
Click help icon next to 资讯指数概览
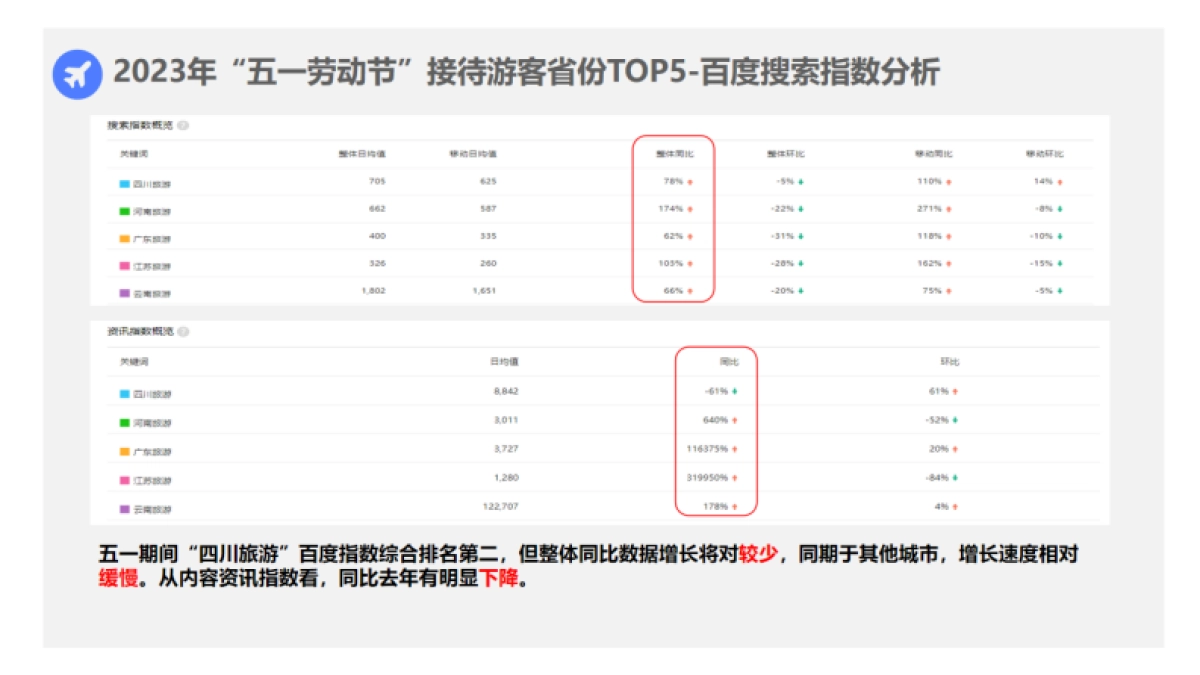(x=184, y=331)
